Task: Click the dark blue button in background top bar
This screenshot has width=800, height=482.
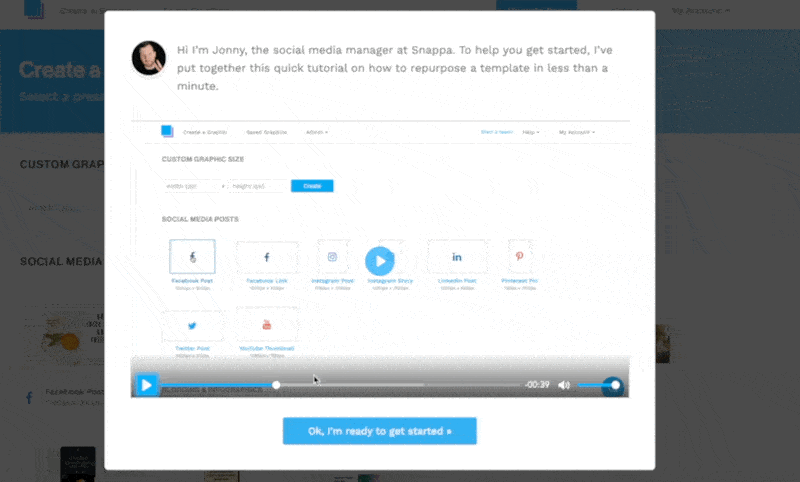Action: pyautogui.click(x=536, y=5)
